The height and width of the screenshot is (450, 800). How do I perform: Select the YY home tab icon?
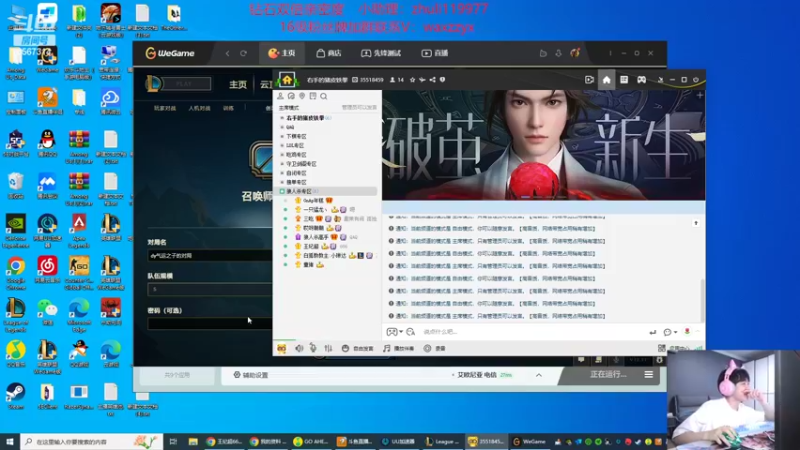pyautogui.click(x=606, y=80)
